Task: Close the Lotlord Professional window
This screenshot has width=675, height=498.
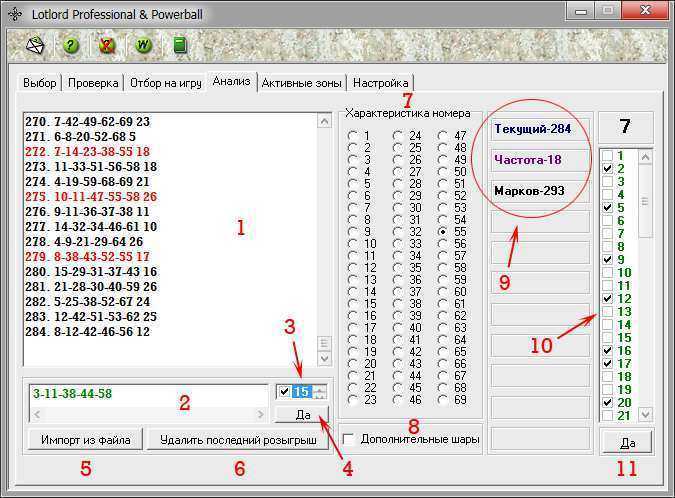Action: (x=645, y=11)
